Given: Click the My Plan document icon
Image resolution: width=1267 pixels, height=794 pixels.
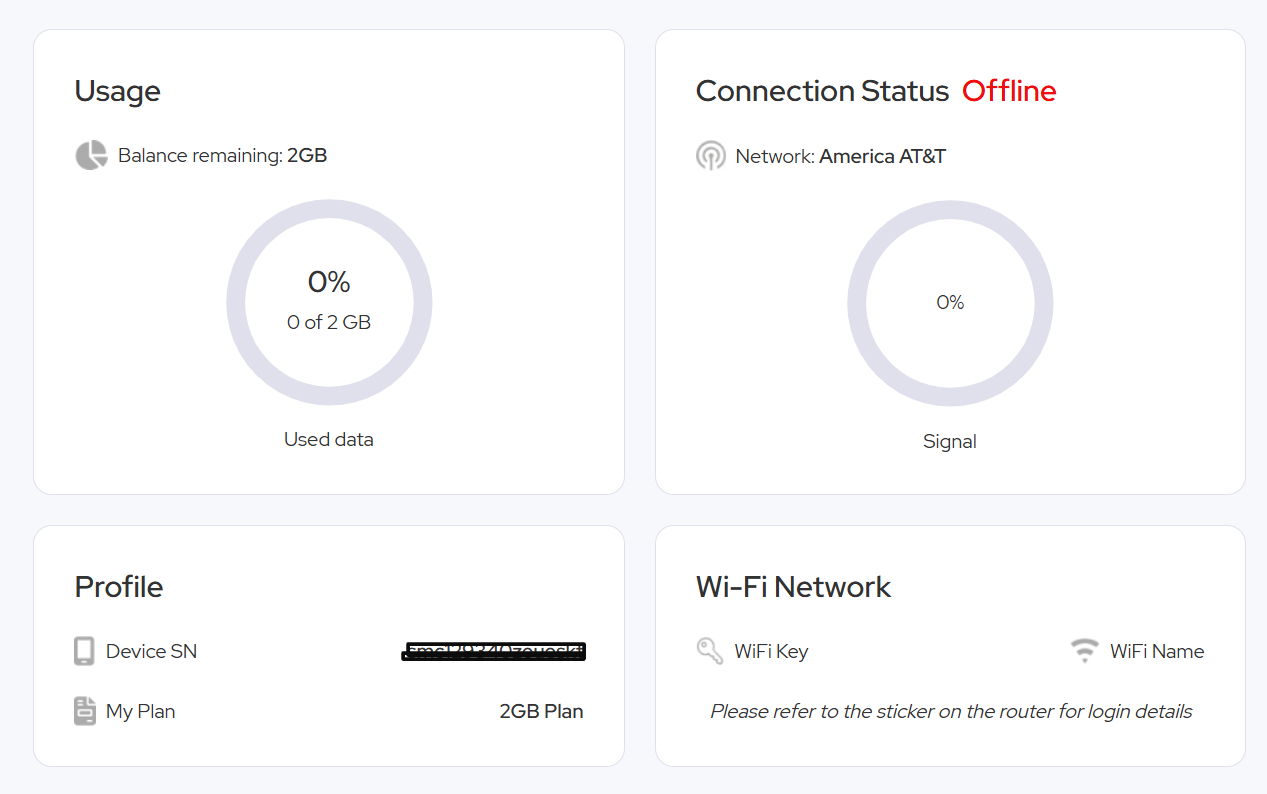Looking at the screenshot, I should coord(85,711).
